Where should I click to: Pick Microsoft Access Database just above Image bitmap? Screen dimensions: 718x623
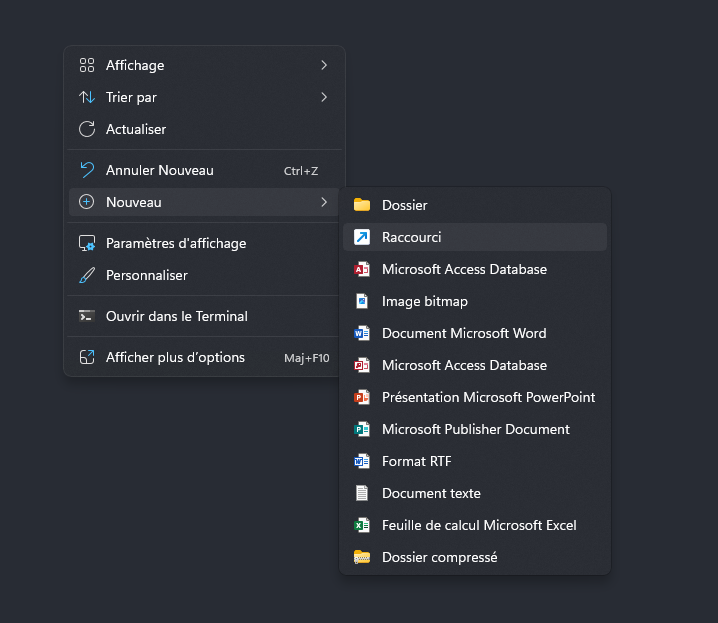(x=464, y=269)
